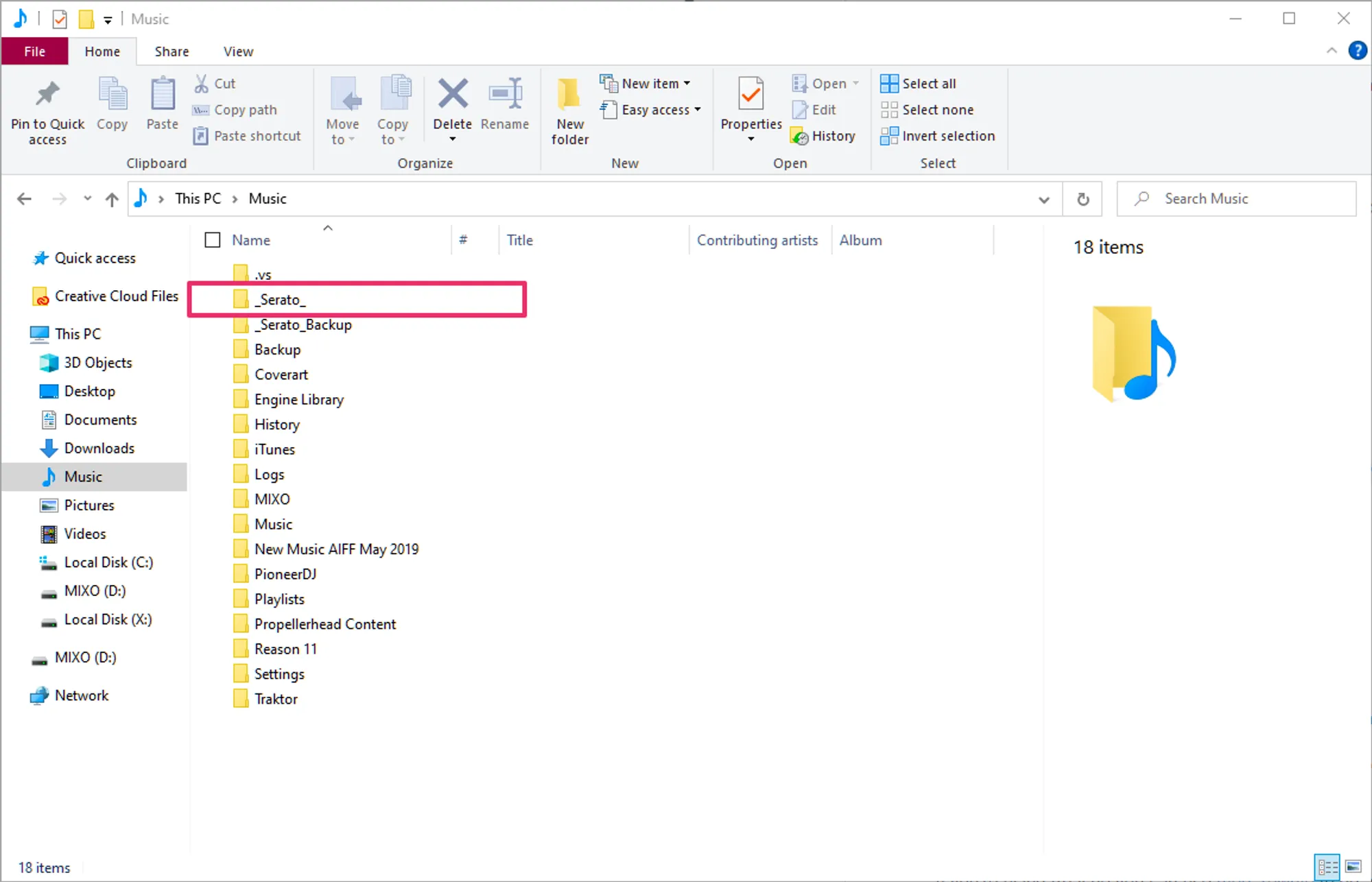Toggle the select-all checkbox above Name column
The height and width of the screenshot is (882, 1372).
point(212,239)
